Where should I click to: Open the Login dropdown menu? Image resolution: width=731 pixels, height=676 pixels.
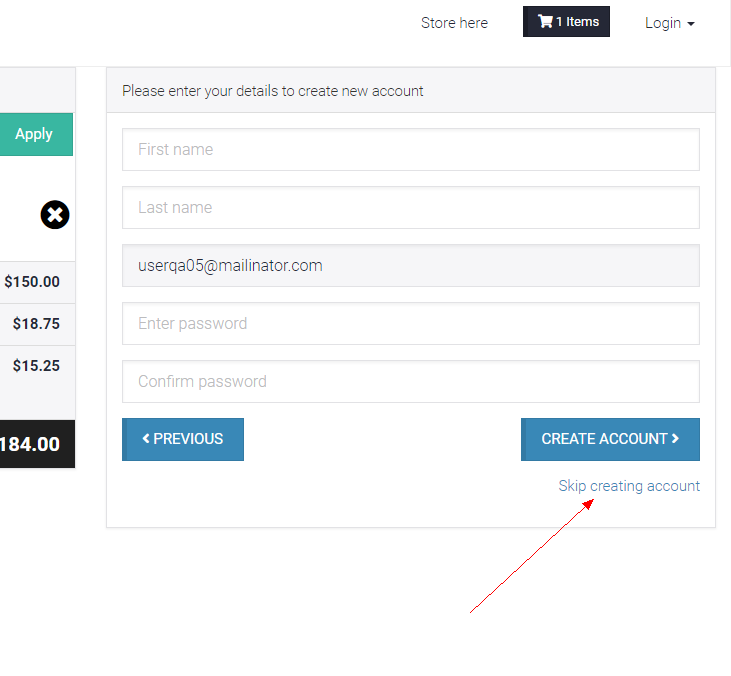coord(669,23)
